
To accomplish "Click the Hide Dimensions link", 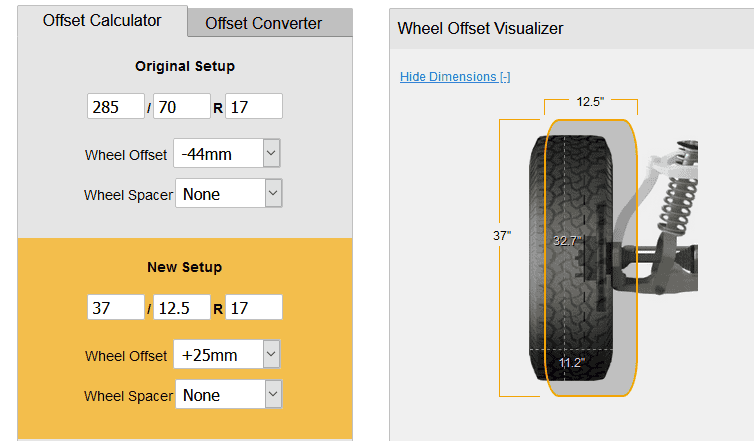I will [x=455, y=76].
